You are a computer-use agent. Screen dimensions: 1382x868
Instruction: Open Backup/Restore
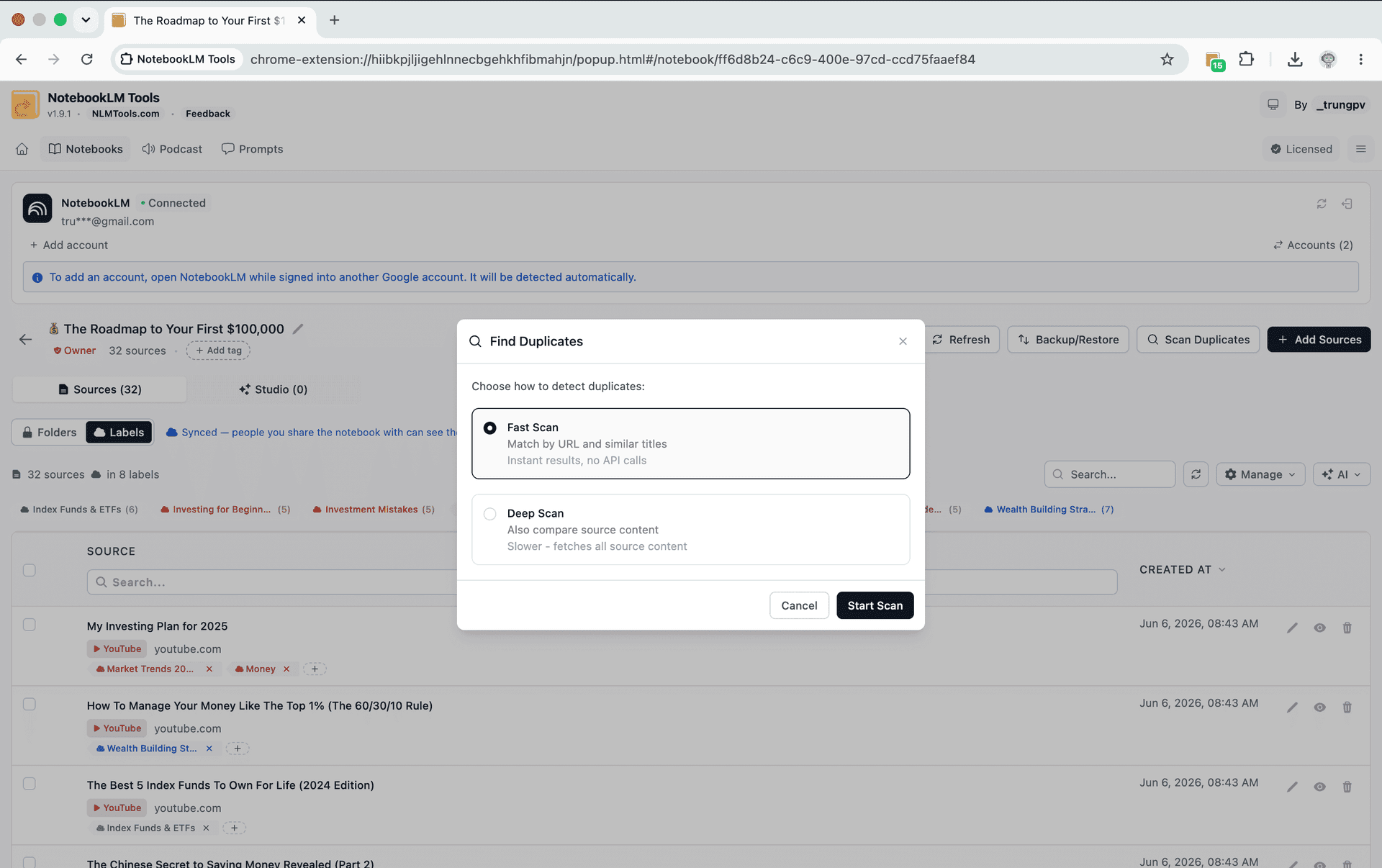point(1068,340)
